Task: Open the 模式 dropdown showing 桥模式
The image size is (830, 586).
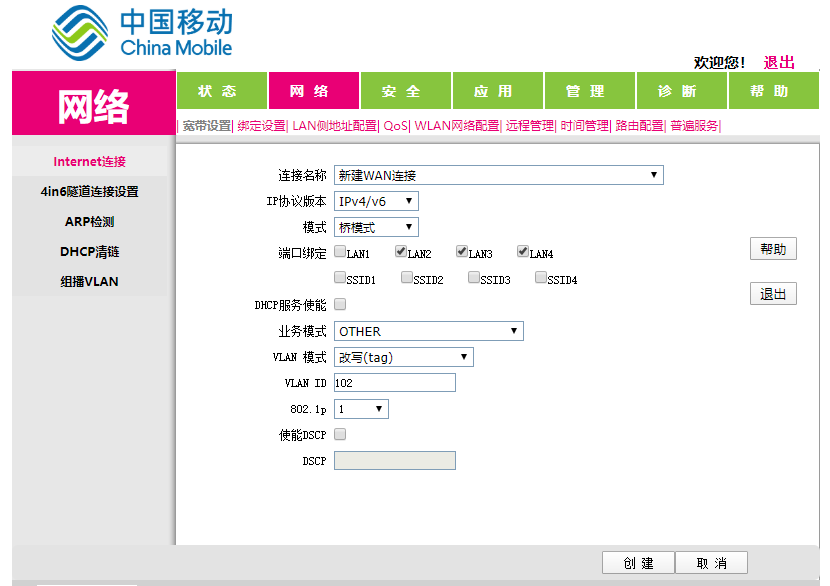Action: coord(376,227)
